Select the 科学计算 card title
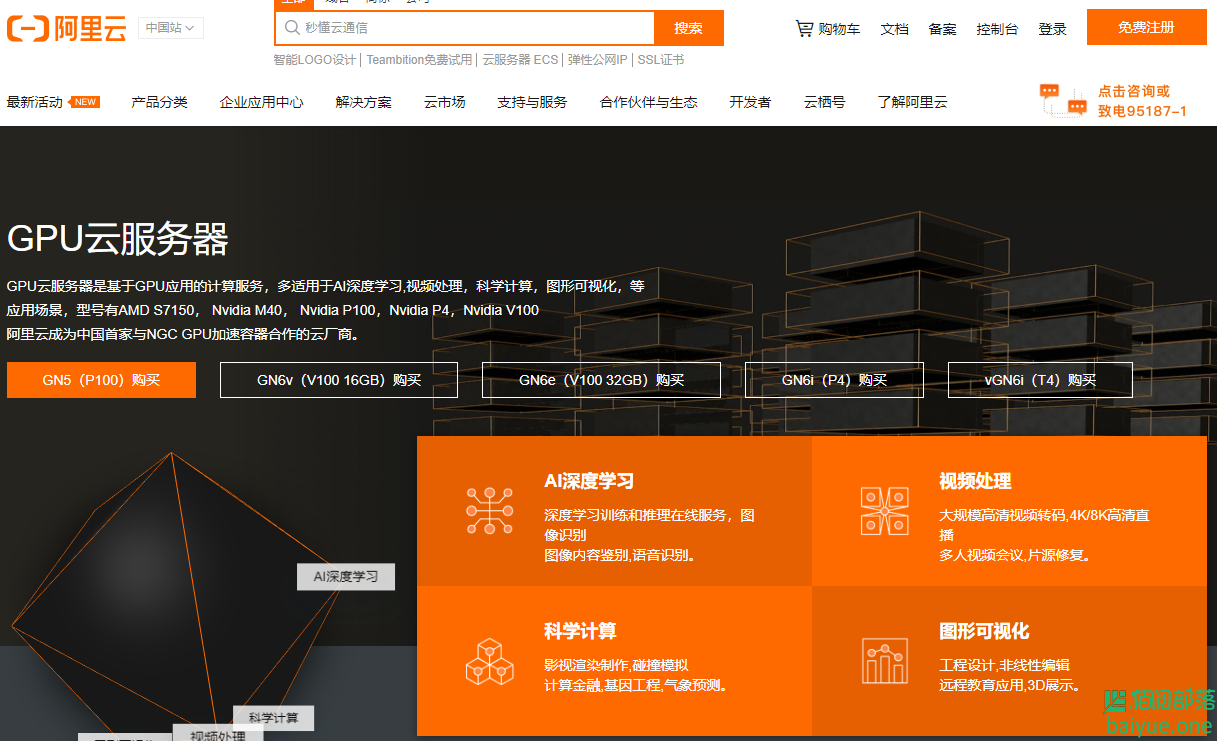Viewport: 1217px width, 741px height. (x=580, y=631)
